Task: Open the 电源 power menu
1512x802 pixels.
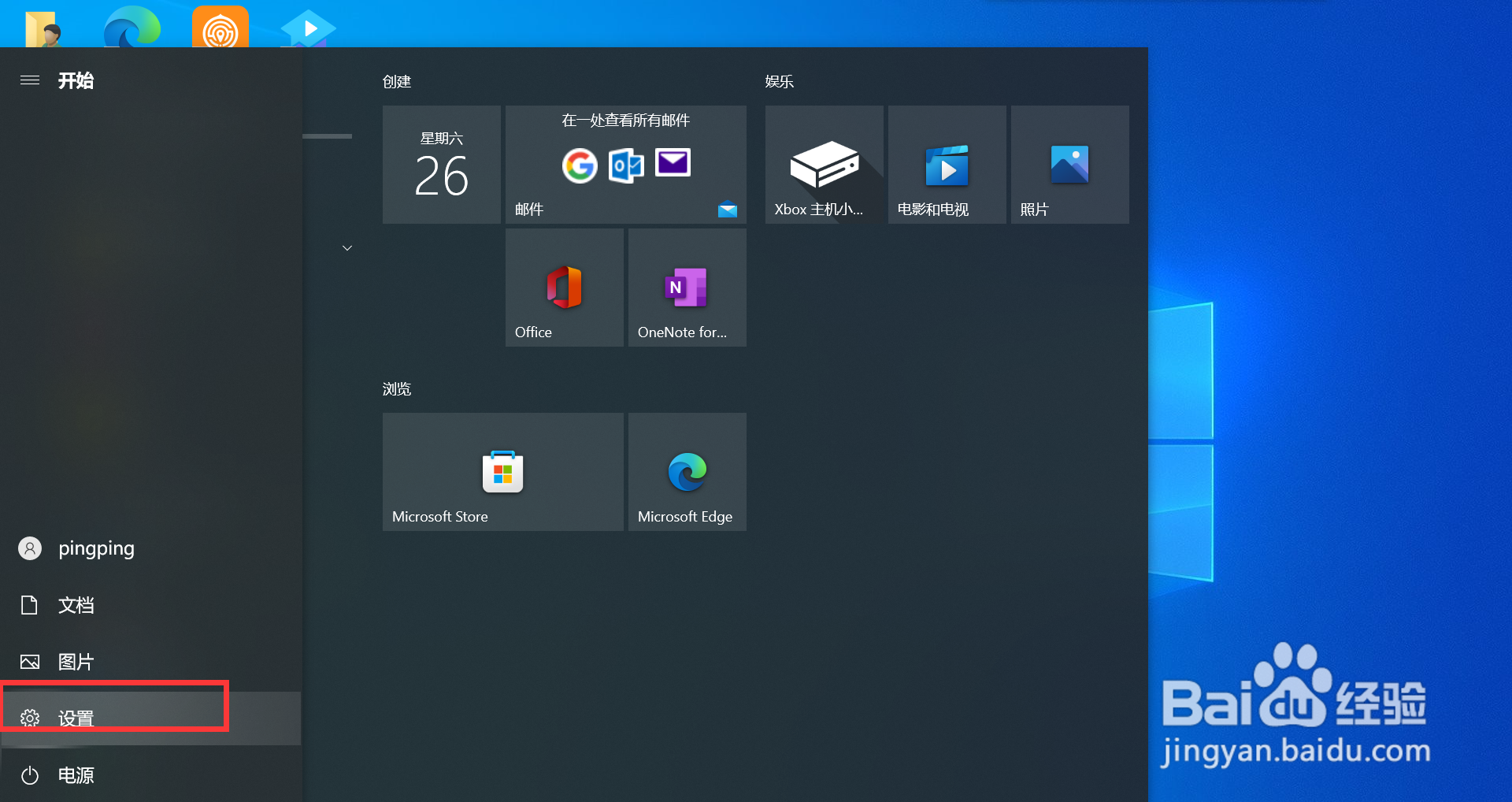Action: pyautogui.click(x=151, y=775)
